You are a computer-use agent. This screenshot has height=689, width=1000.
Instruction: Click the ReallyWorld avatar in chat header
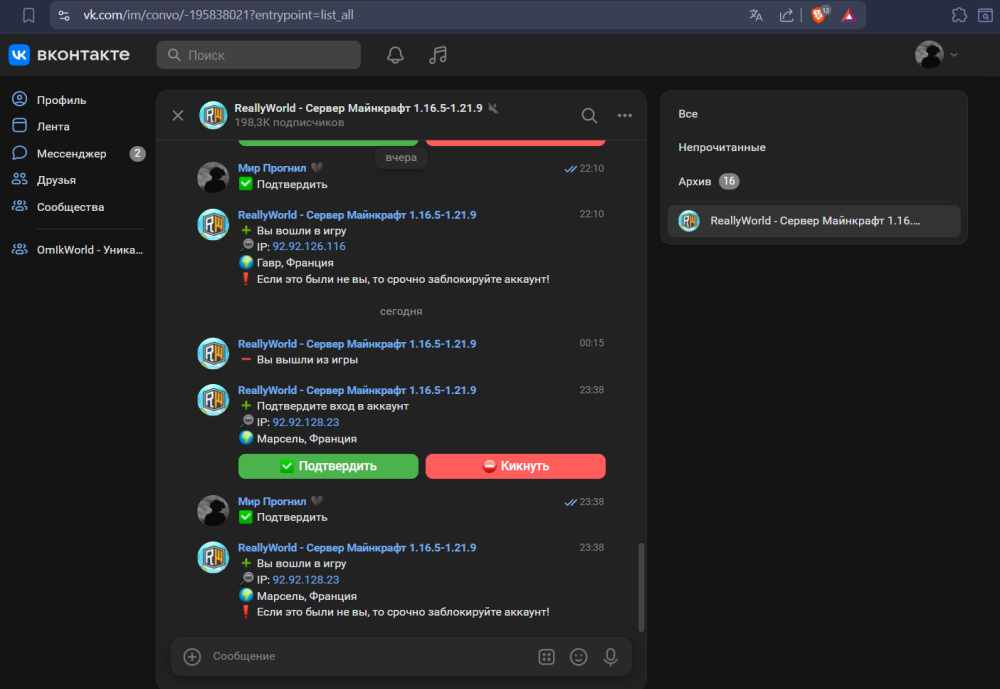pyautogui.click(x=213, y=115)
